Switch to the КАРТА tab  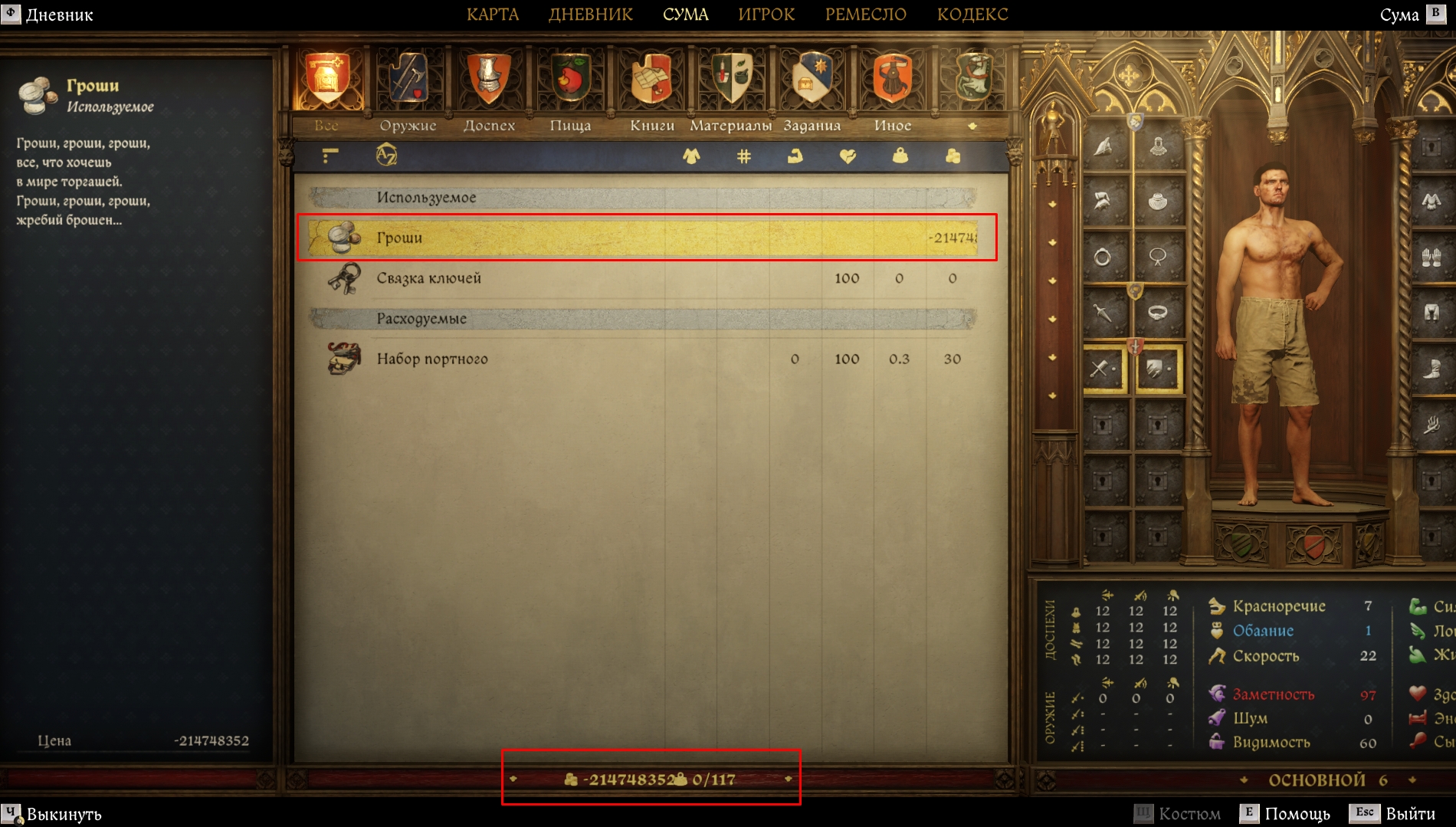click(x=493, y=15)
